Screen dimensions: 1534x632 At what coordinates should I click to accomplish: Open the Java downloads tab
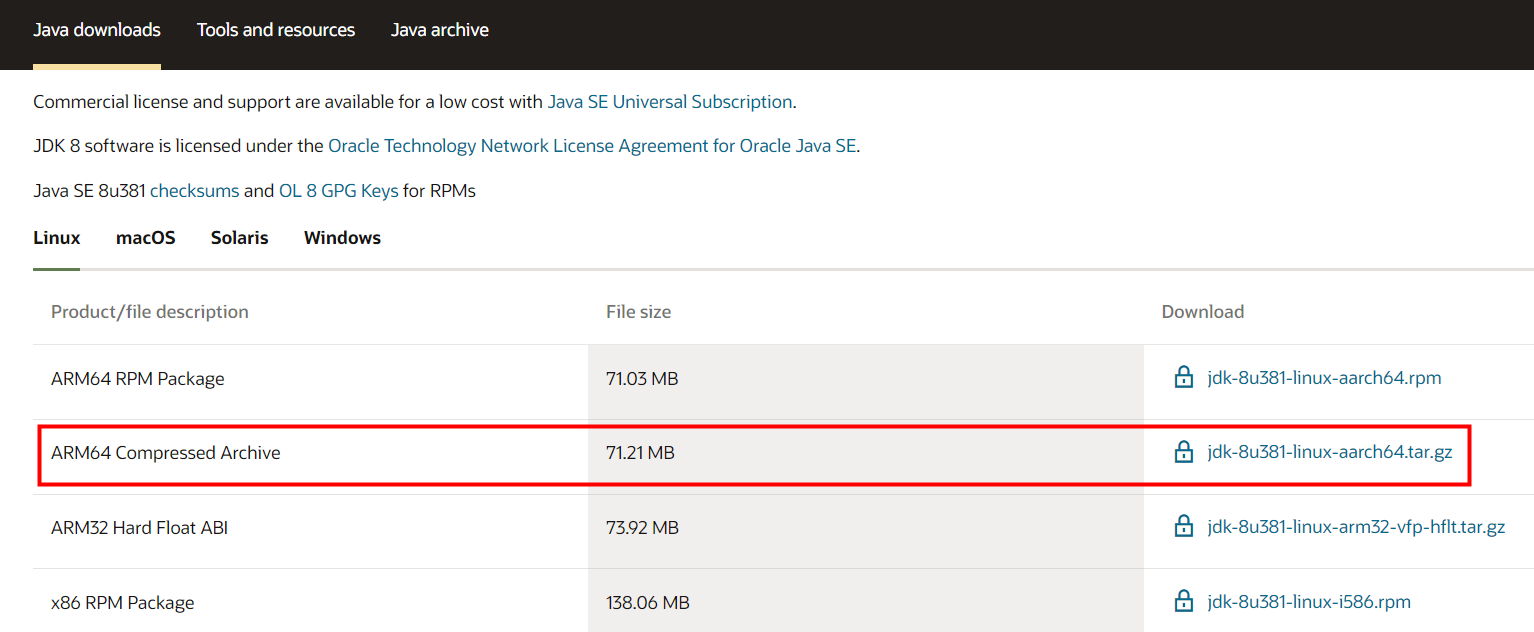point(97,30)
